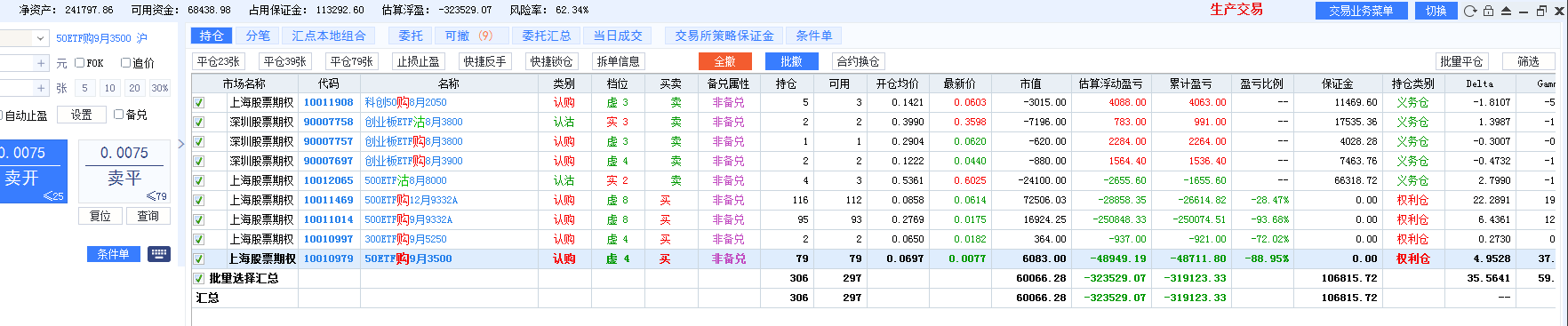Open the 条件单 tab at top
The height and width of the screenshot is (326, 1568).
coord(814,36)
